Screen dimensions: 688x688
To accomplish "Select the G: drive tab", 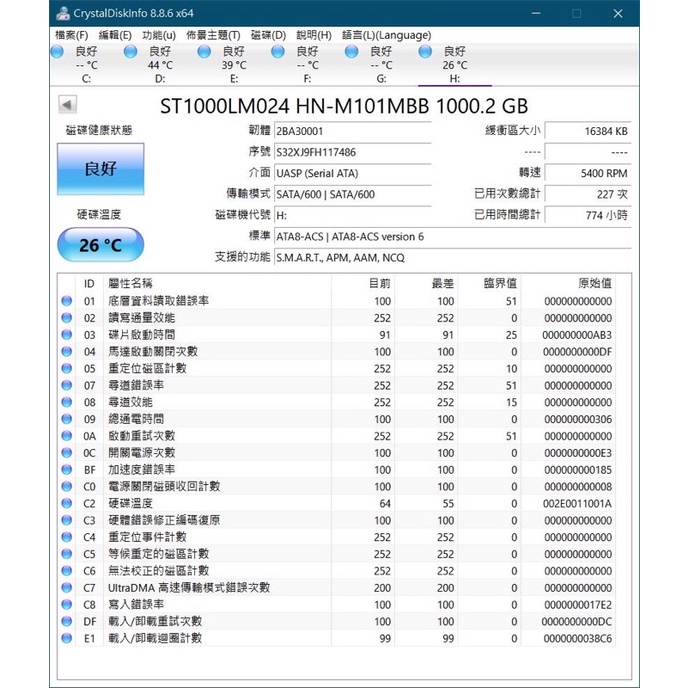I will pyautogui.click(x=380, y=64).
